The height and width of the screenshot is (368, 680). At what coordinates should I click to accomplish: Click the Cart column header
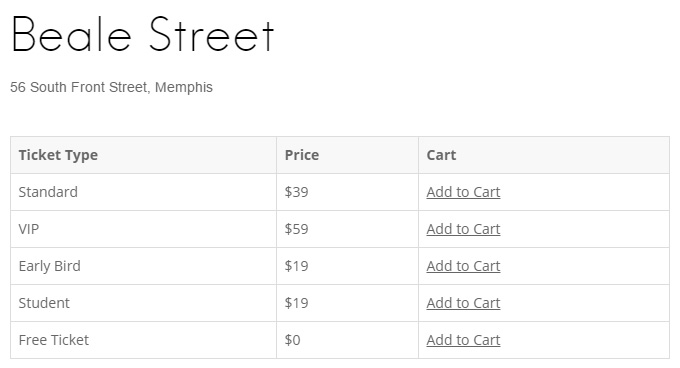[x=441, y=155]
